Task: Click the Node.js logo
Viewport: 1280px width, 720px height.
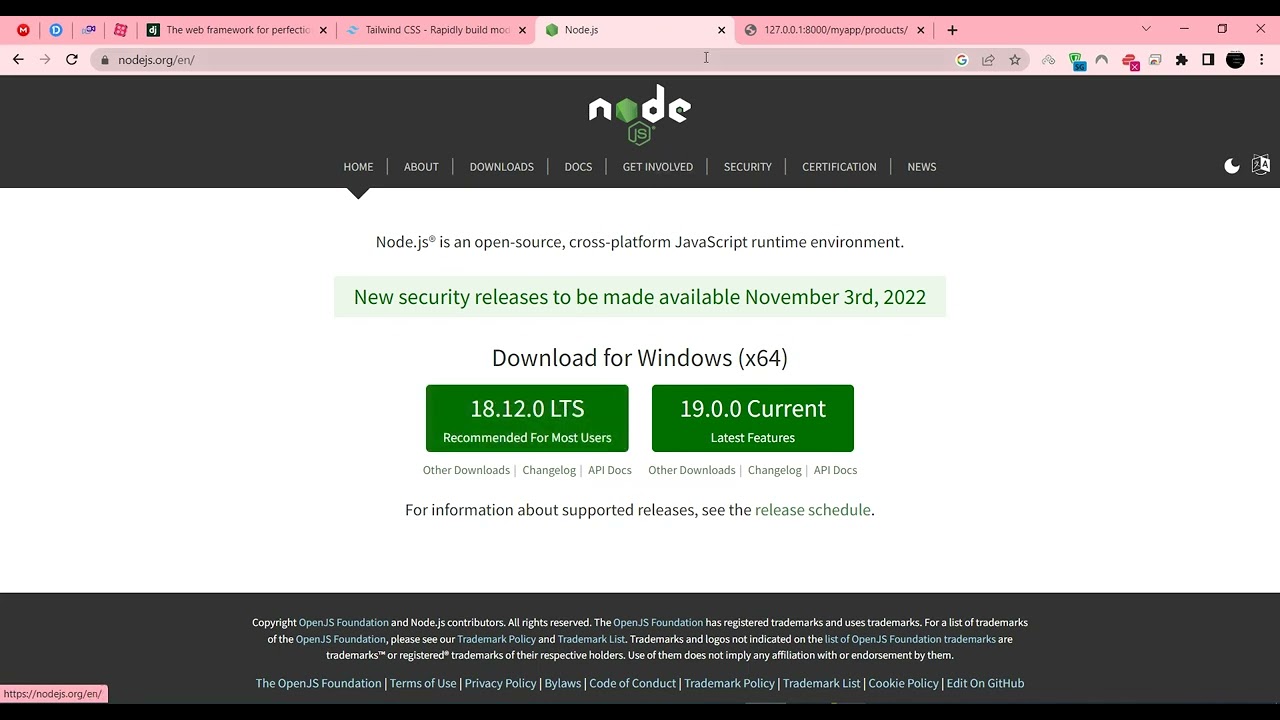Action: 640,114
